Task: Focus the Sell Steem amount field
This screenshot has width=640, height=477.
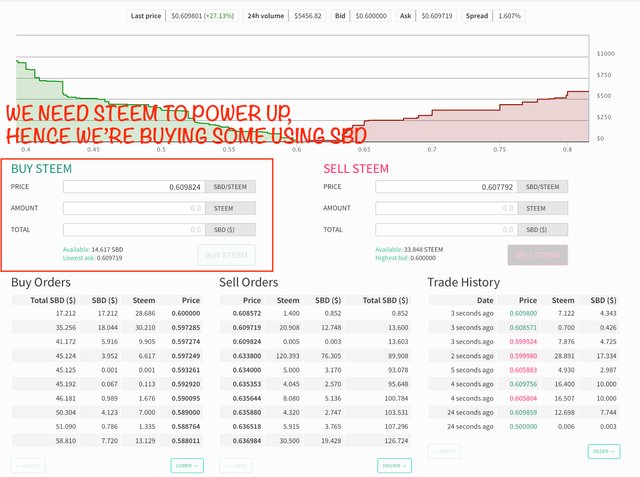Action: point(446,208)
